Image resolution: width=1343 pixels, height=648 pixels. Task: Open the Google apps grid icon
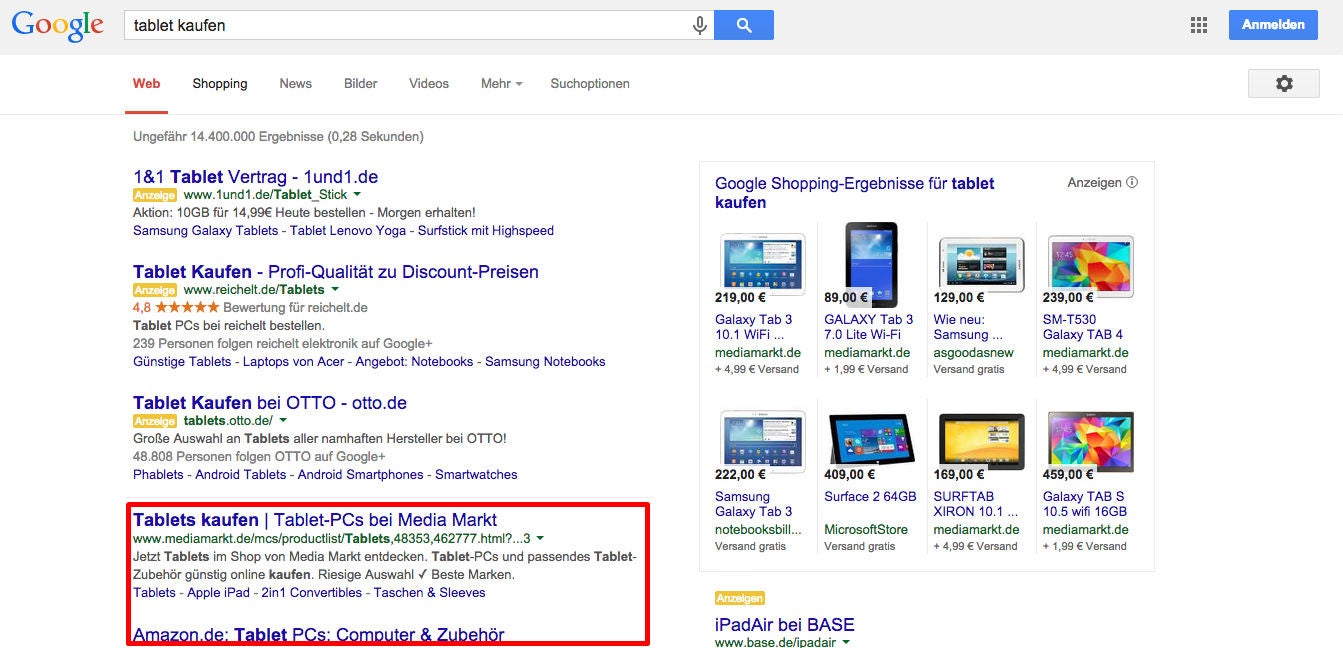(1199, 25)
